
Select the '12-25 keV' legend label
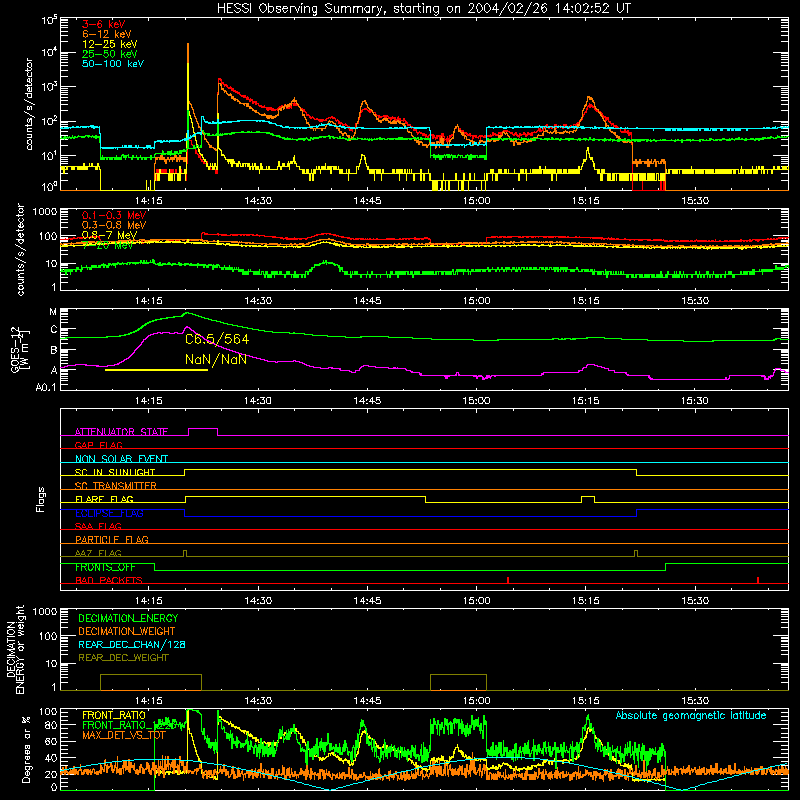[x=110, y=44]
